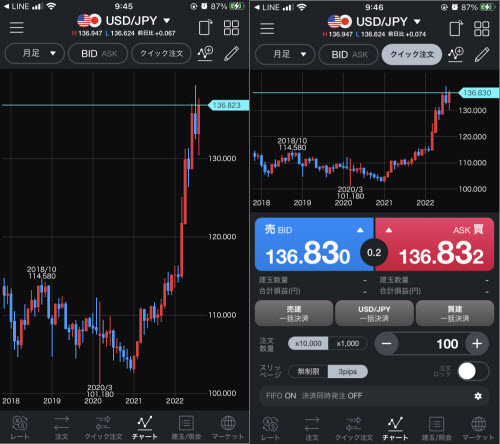Expand 月足 timeframe dropdown on left screen

click(x=34, y=53)
